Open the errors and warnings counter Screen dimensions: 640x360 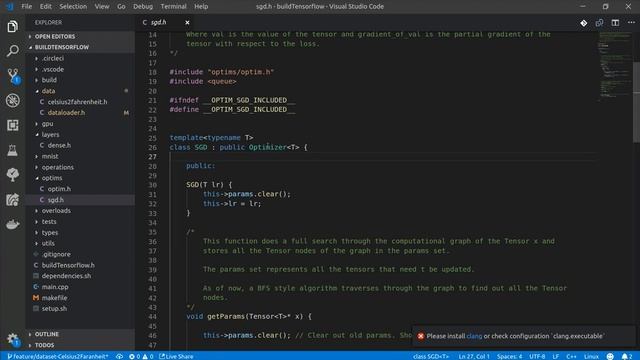[141, 356]
